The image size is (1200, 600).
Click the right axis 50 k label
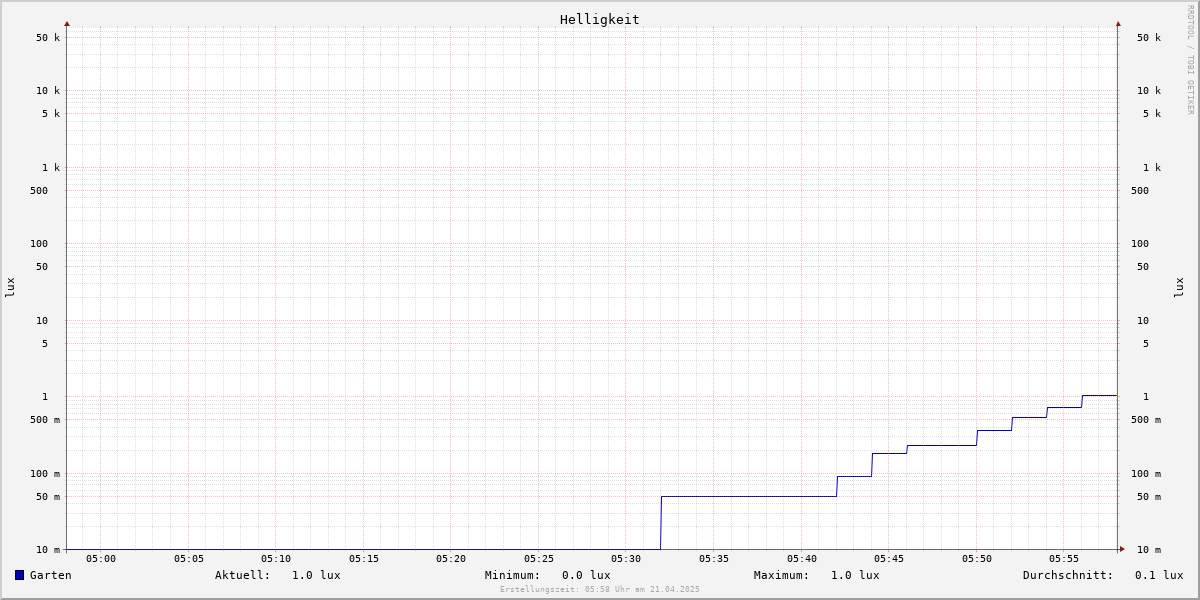(1149, 38)
